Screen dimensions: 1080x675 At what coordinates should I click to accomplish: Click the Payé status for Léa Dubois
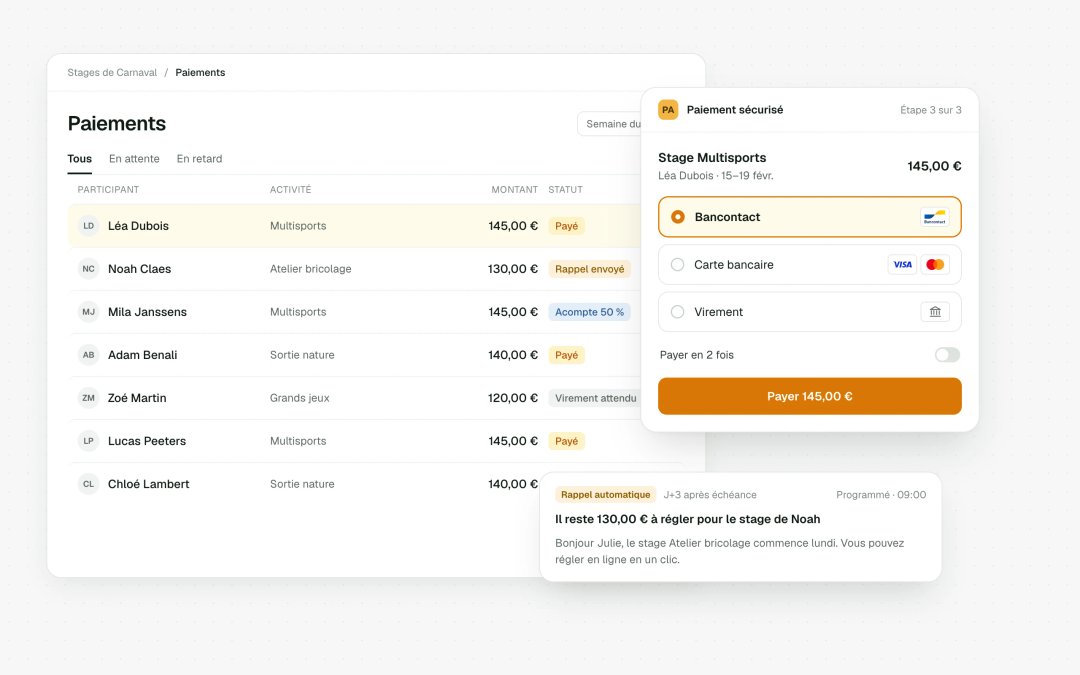point(566,226)
